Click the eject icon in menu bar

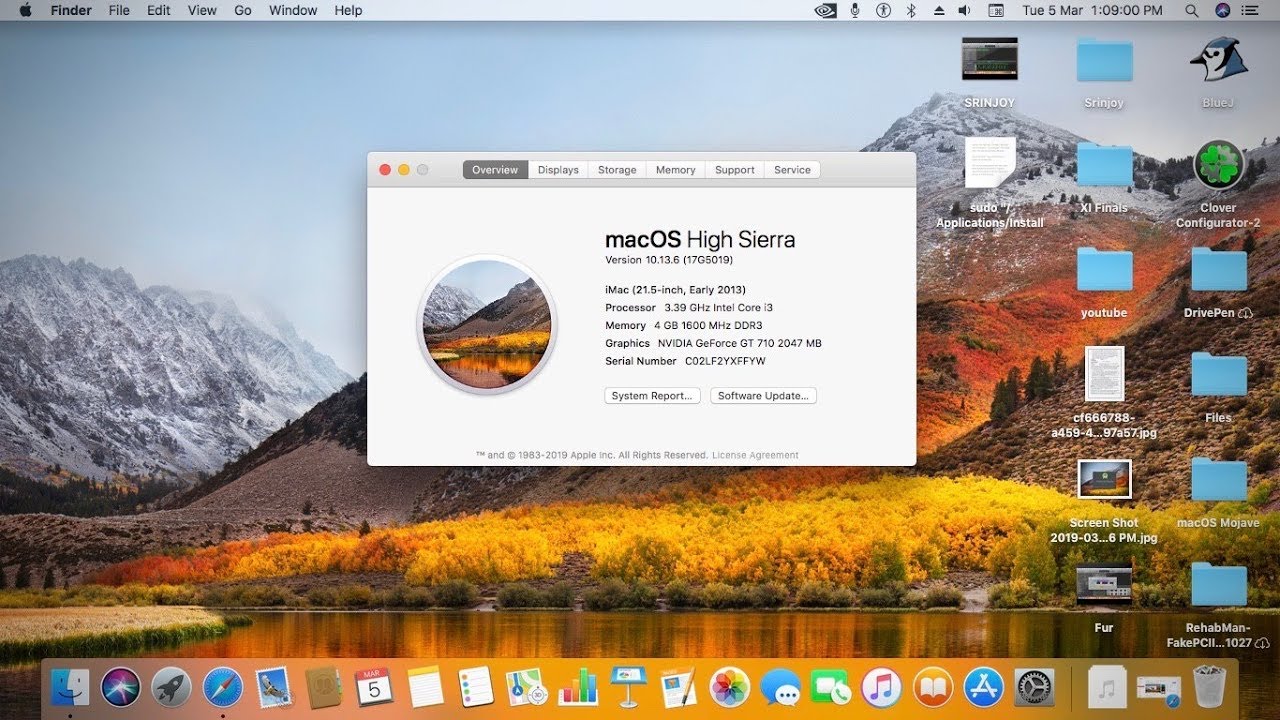(x=938, y=10)
